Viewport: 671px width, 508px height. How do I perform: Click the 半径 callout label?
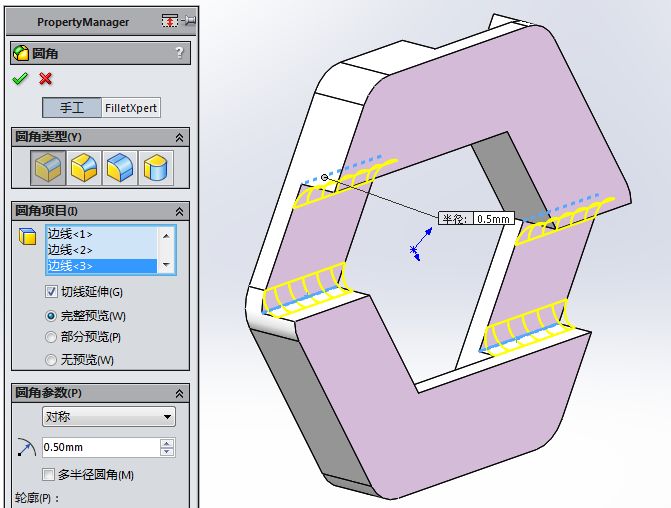click(x=454, y=219)
